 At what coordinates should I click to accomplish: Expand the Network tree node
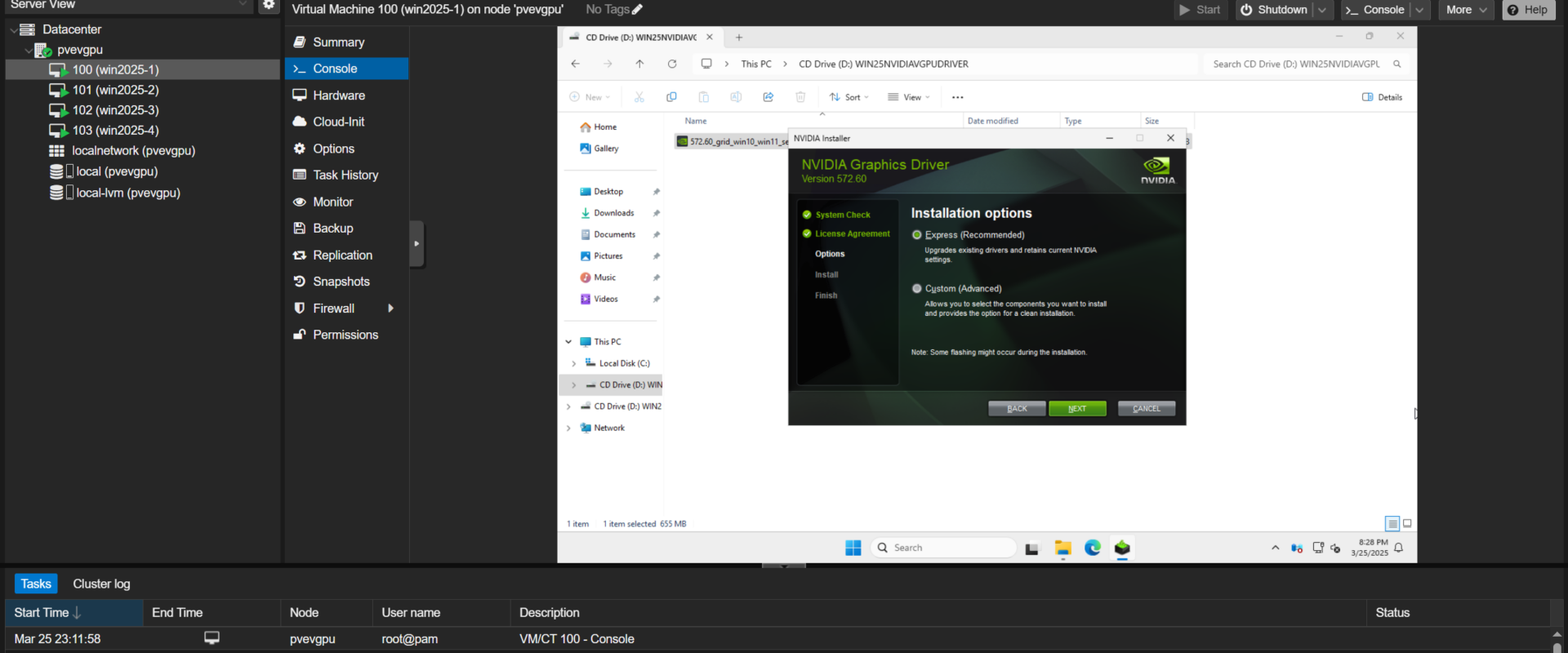(x=568, y=428)
